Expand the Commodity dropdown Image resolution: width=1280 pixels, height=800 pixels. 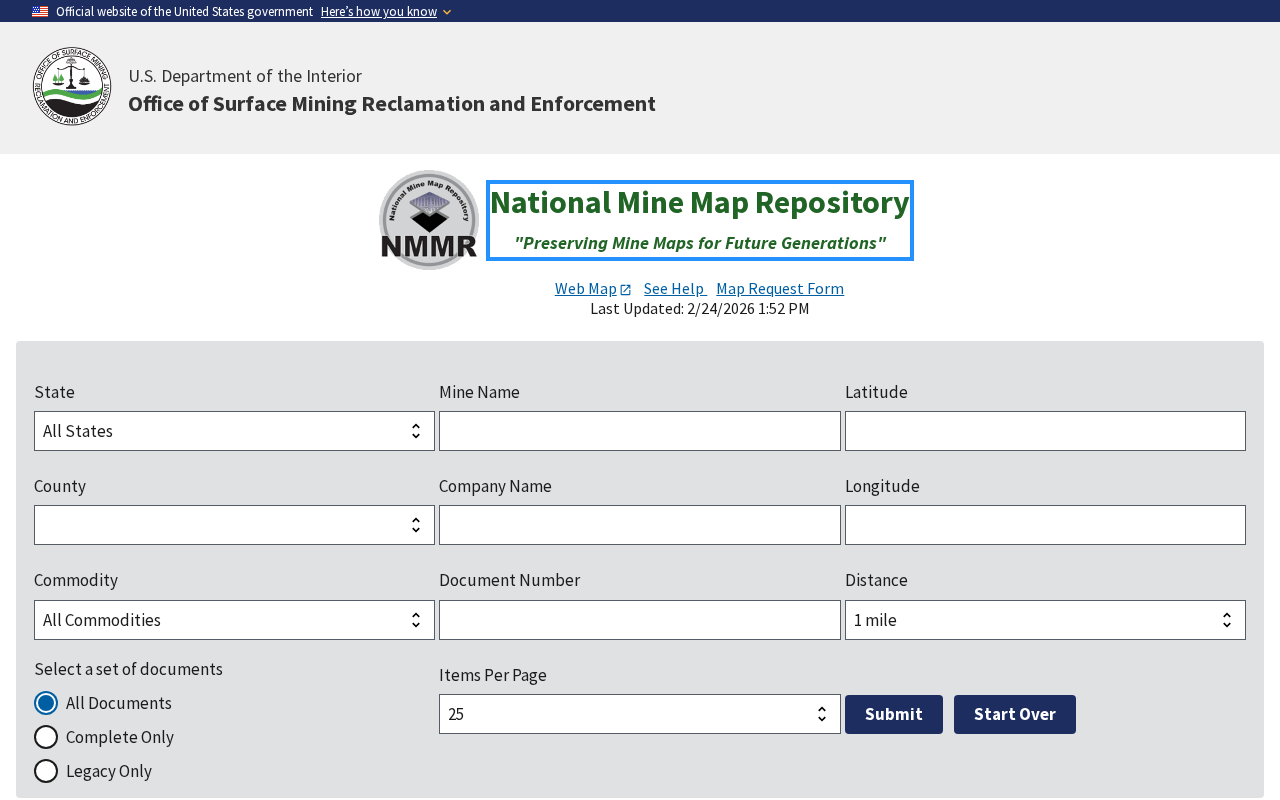[x=234, y=620]
